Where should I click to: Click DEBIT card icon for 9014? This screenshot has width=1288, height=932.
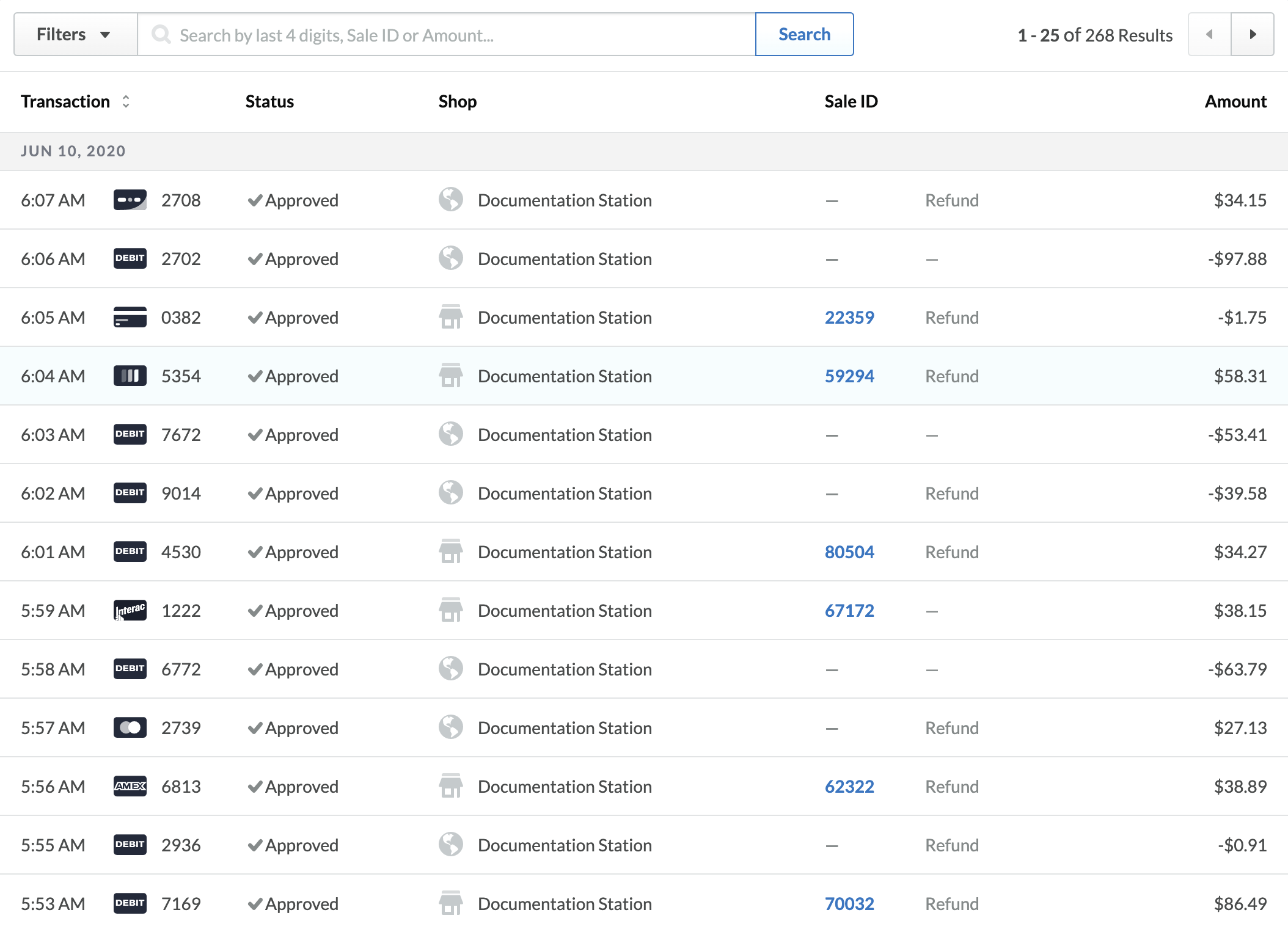click(x=130, y=493)
